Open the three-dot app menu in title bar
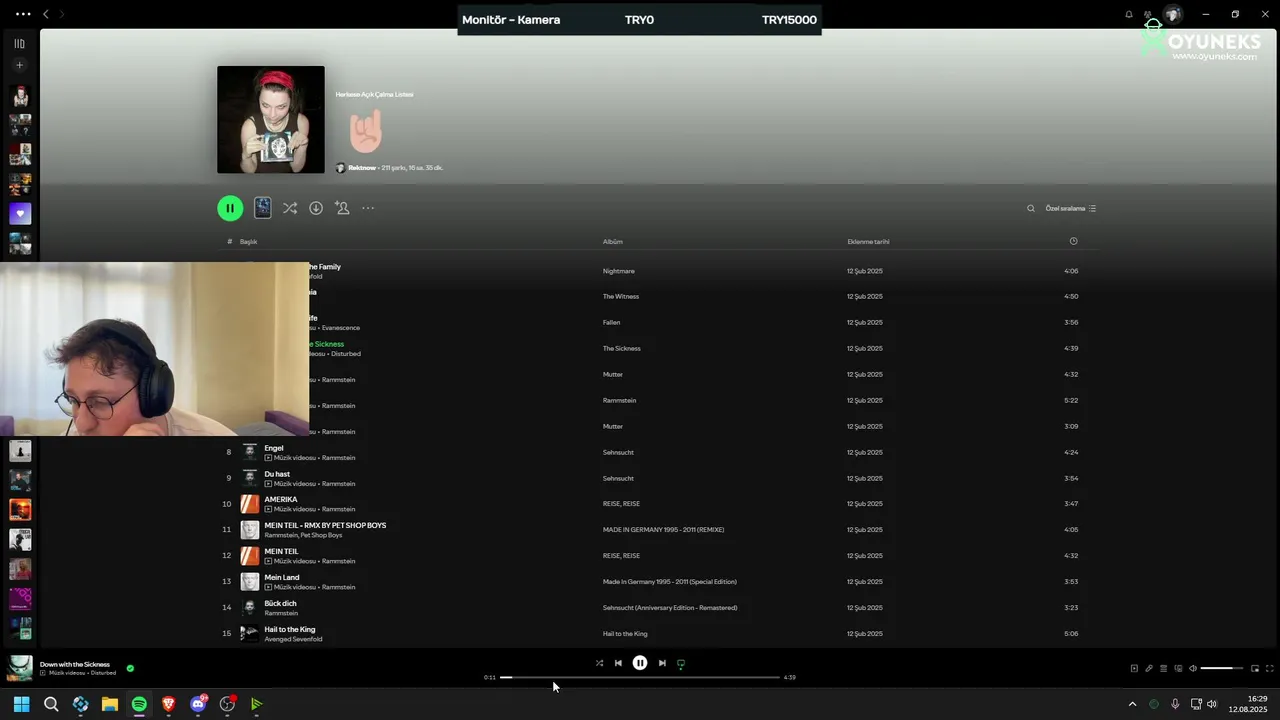This screenshot has width=1280, height=720. point(23,14)
